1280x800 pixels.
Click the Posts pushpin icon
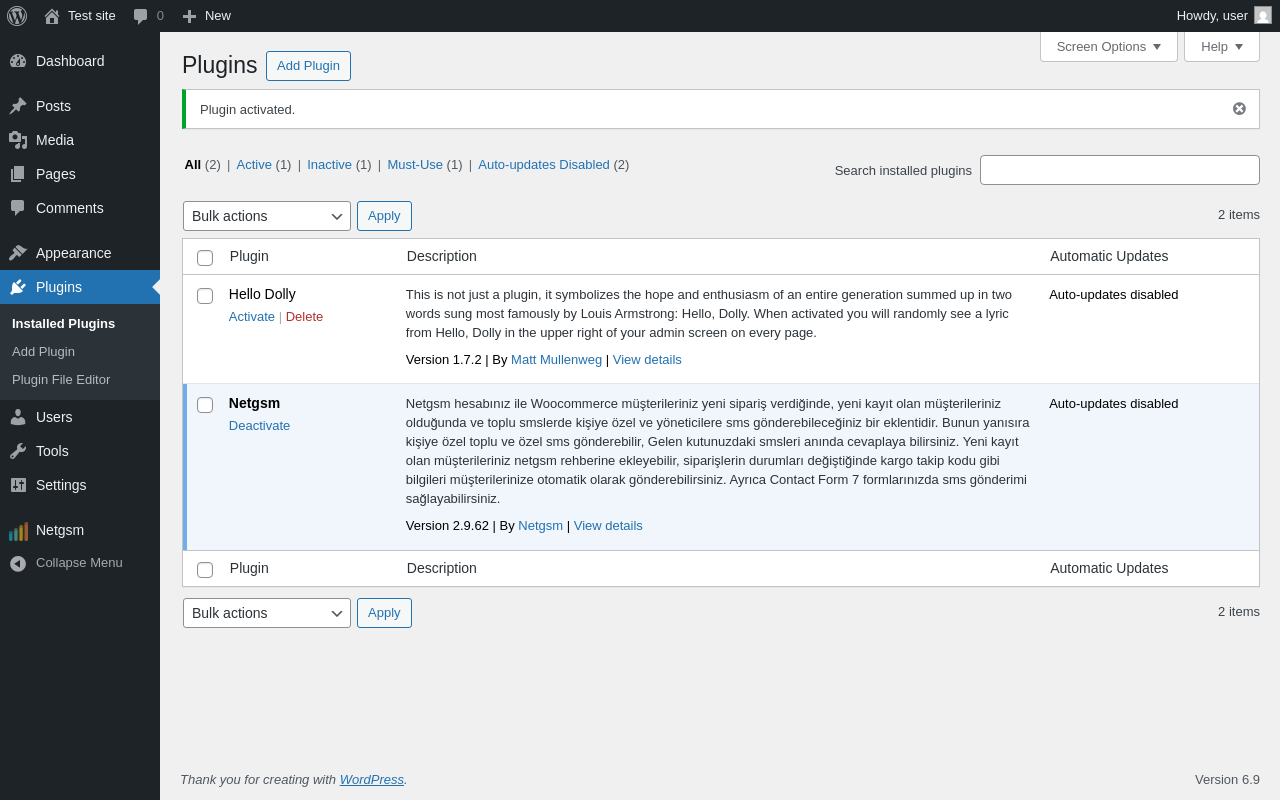click(18, 106)
